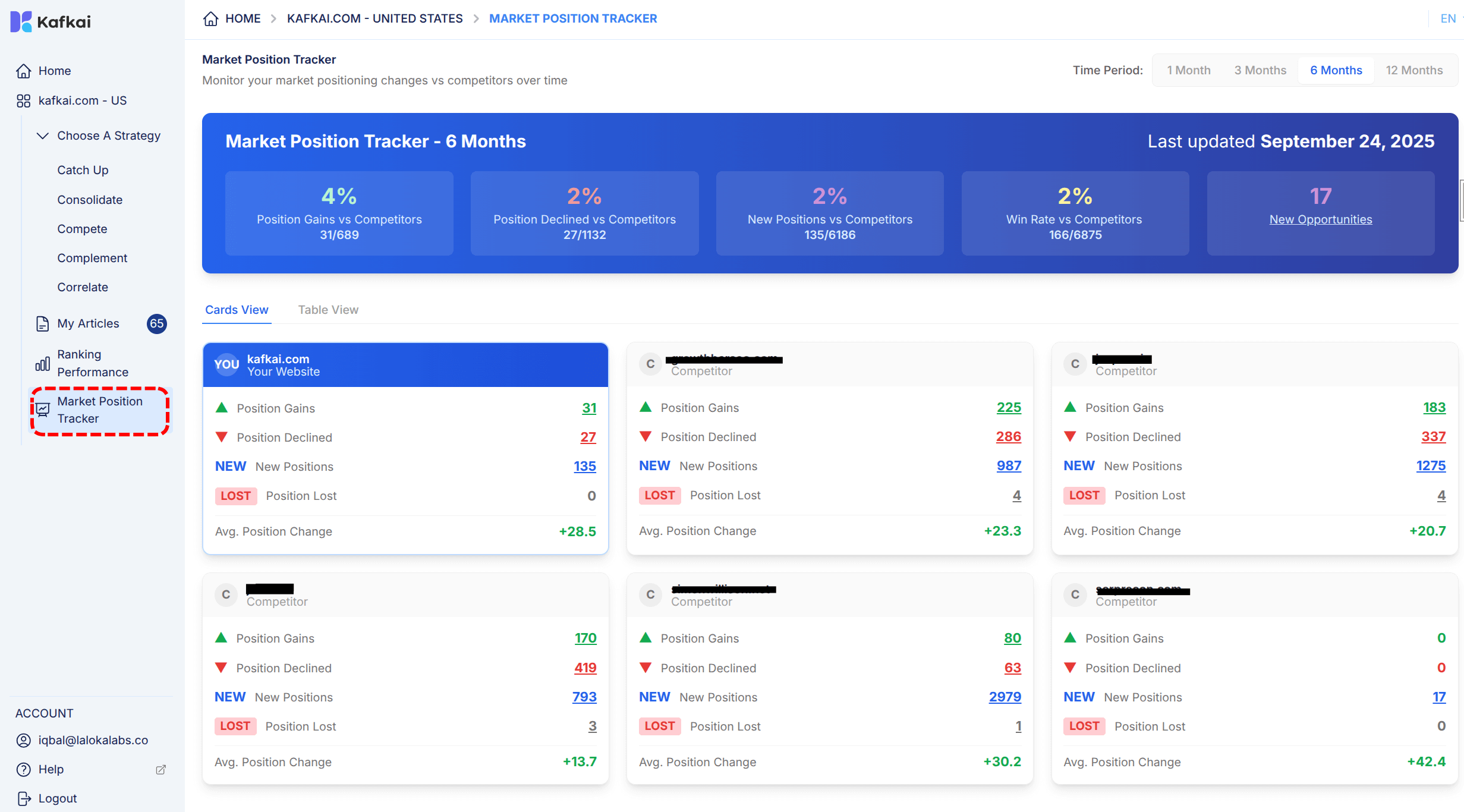
Task: Open My Articles document icon
Action: point(42,323)
